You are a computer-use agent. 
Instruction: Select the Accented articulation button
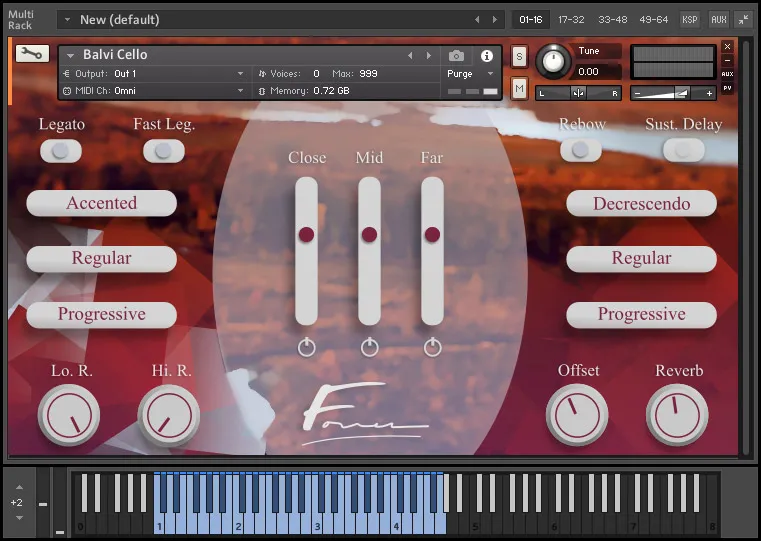(101, 203)
